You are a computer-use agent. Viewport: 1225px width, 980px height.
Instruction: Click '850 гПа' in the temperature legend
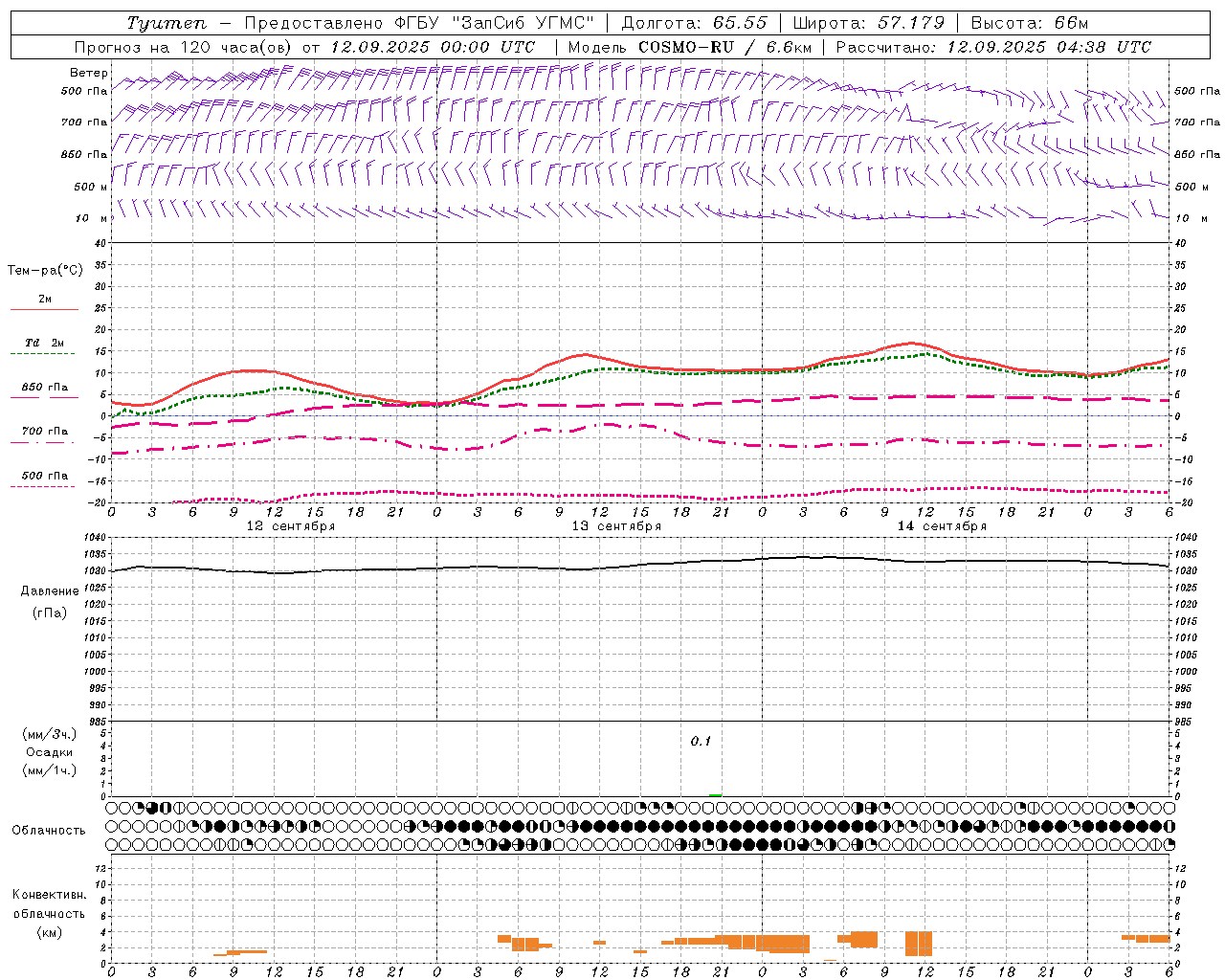pyautogui.click(x=45, y=388)
